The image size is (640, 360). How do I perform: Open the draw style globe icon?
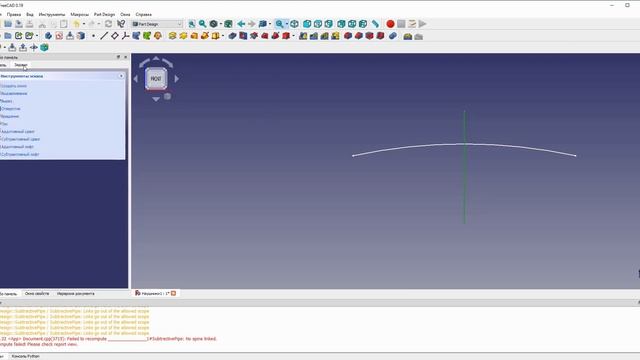pyautogui.click(x=213, y=24)
